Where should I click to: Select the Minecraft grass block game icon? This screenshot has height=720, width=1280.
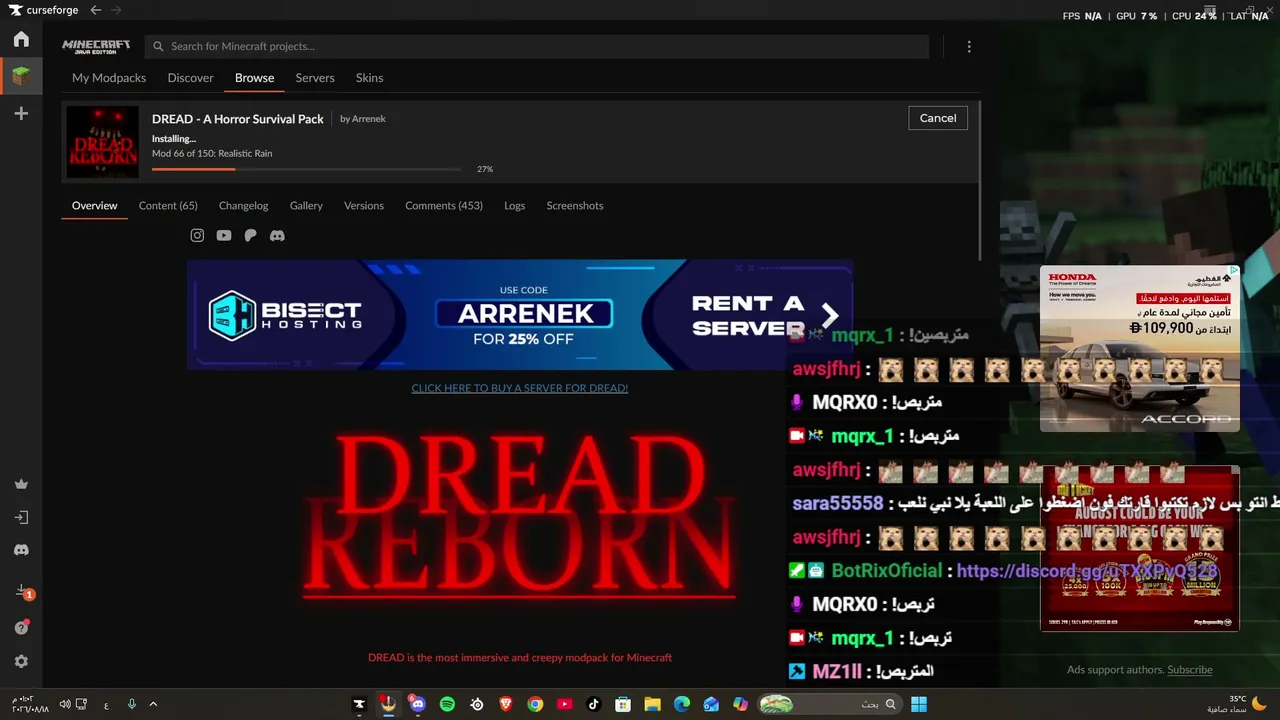click(21, 76)
